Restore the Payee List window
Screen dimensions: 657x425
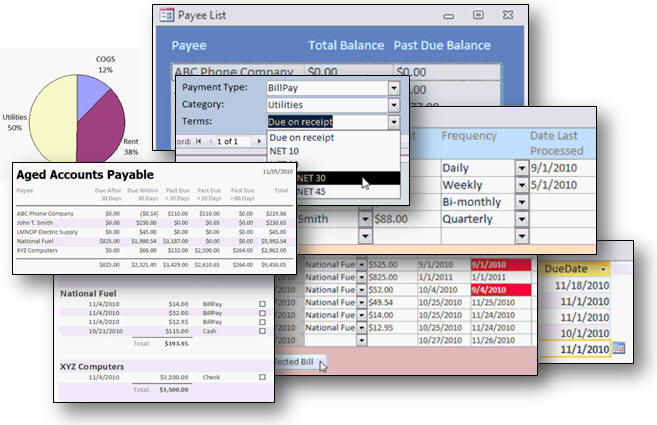(478, 15)
